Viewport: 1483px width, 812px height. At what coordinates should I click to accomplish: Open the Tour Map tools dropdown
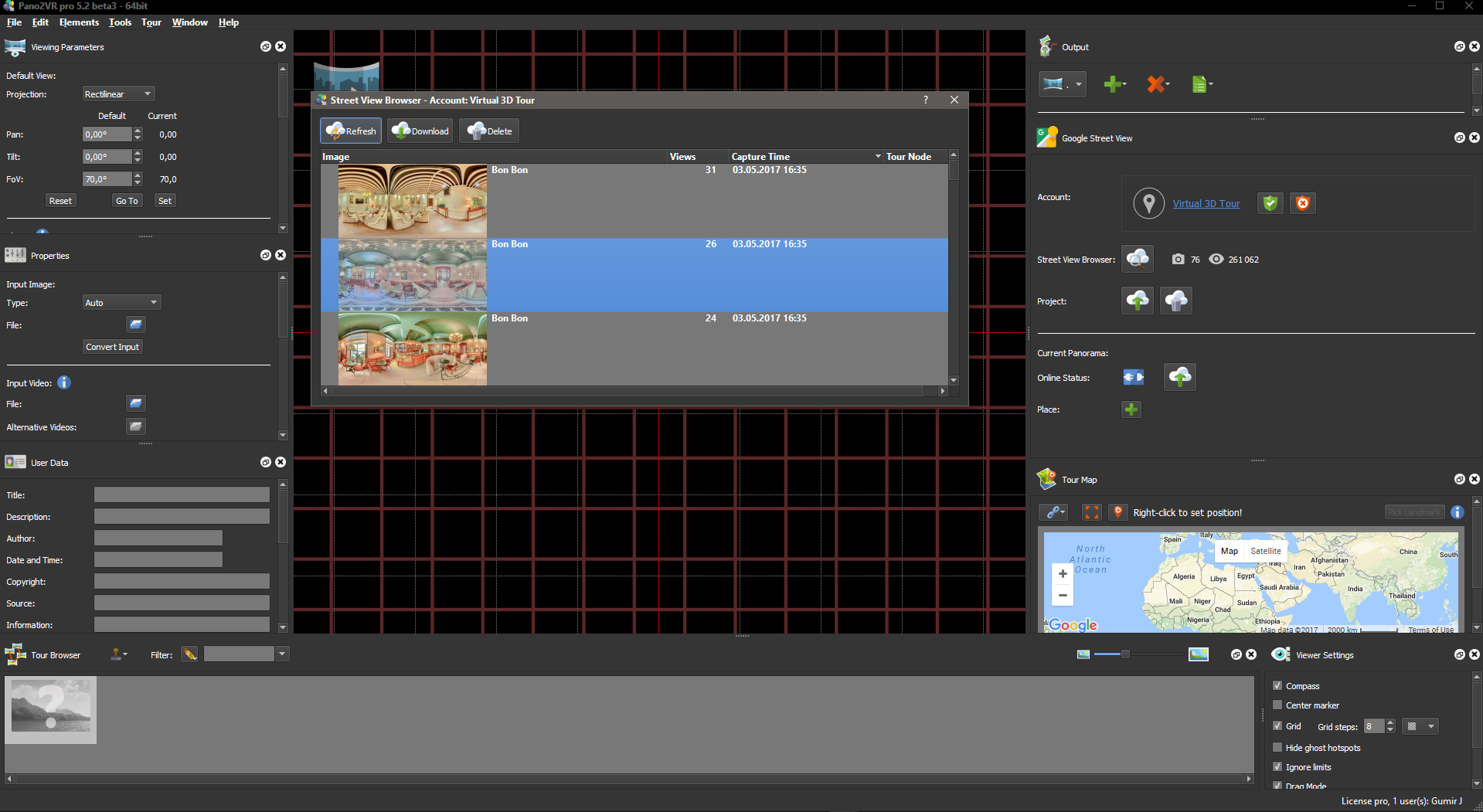click(1054, 512)
